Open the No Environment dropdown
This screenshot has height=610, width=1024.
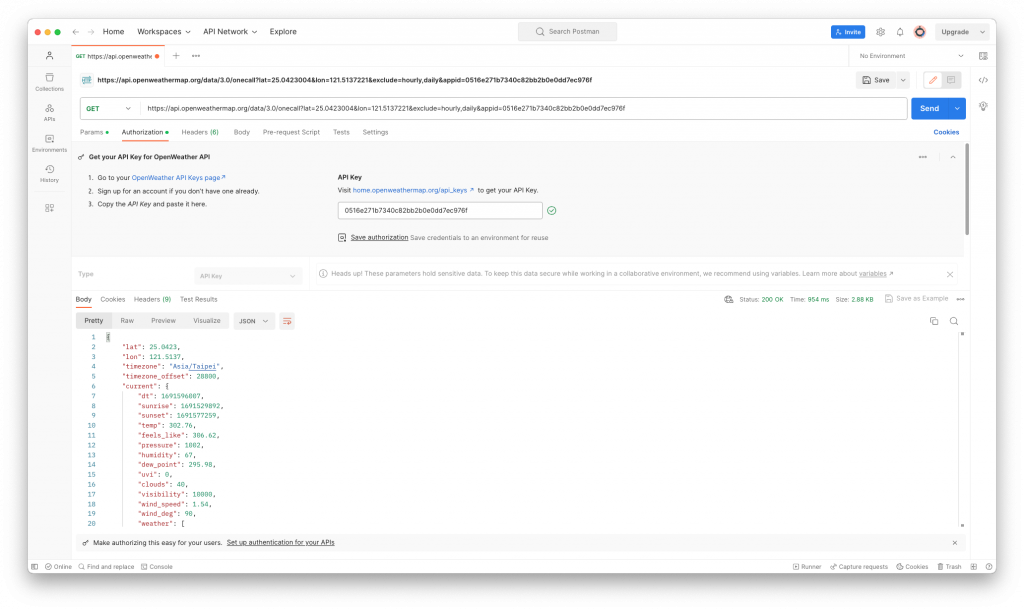coord(910,56)
